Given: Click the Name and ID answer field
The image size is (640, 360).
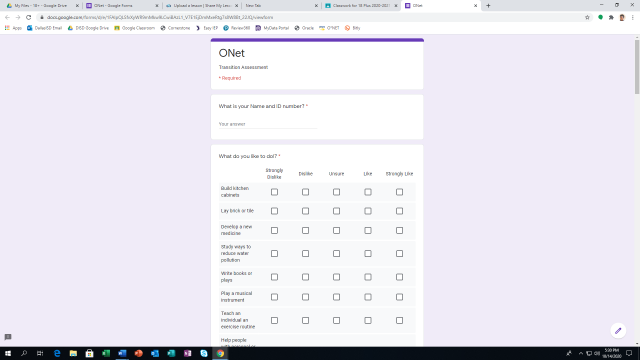Looking at the screenshot, I should tap(268, 124).
